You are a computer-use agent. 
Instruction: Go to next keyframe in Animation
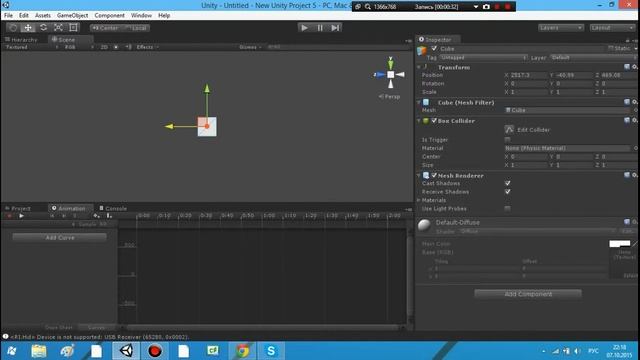point(64,216)
